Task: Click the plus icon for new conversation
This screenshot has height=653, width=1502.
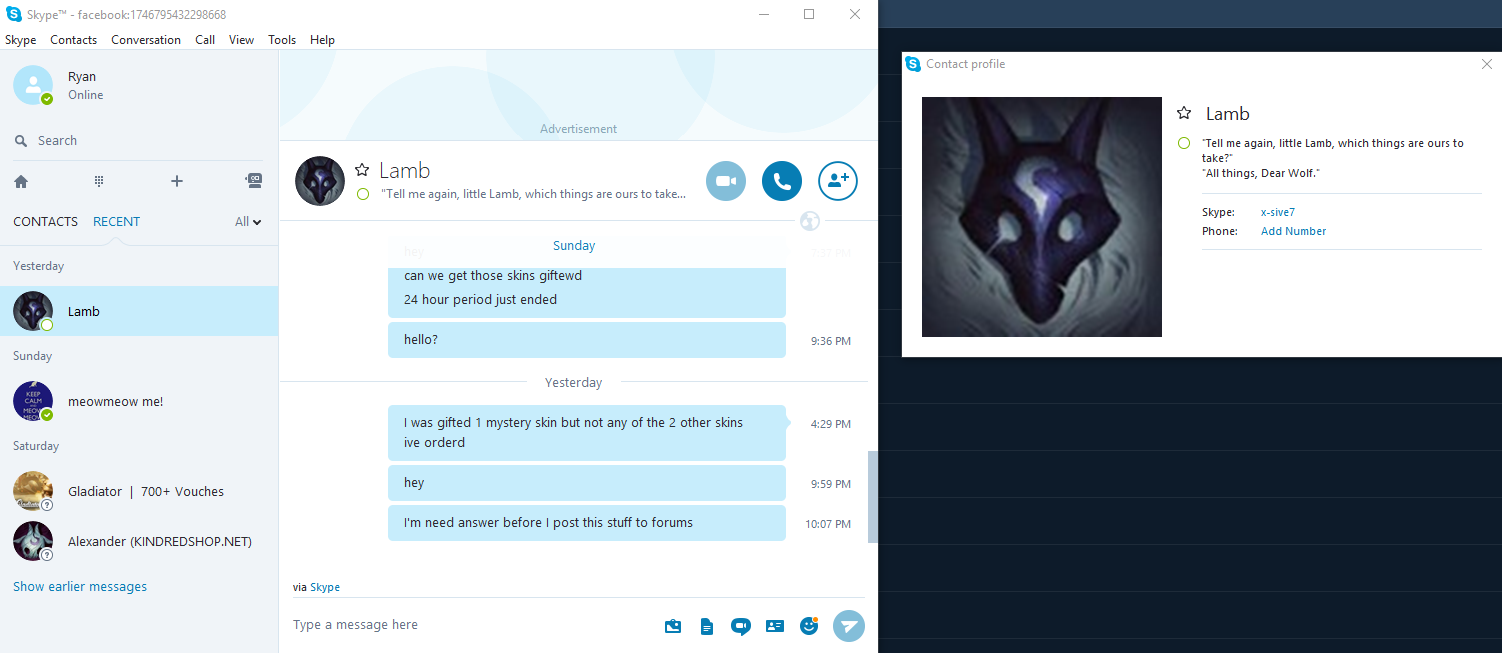Action: pyautogui.click(x=177, y=181)
